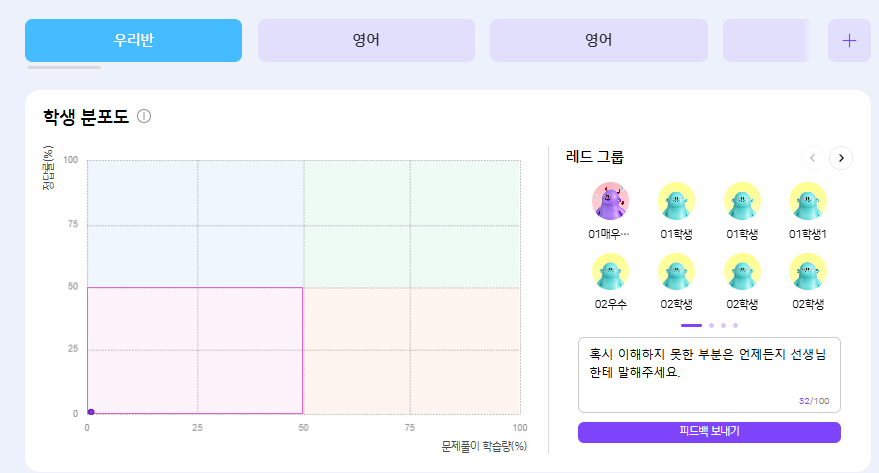Click the purple data point at chart origin
879x473 pixels.
(91, 411)
